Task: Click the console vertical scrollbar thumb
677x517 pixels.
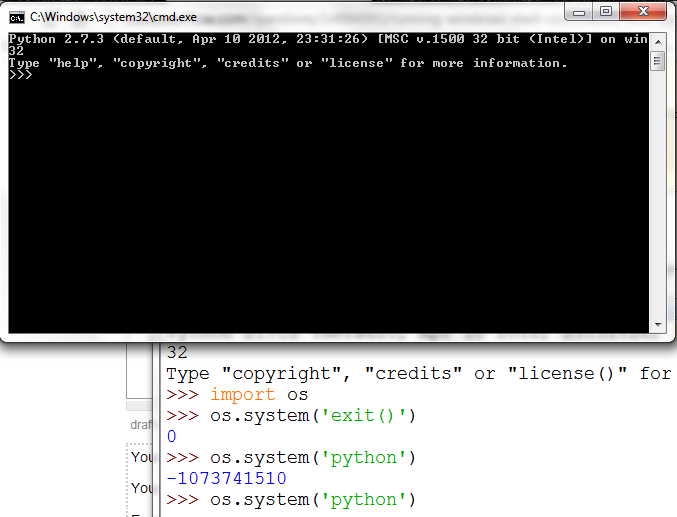Action: point(657,61)
